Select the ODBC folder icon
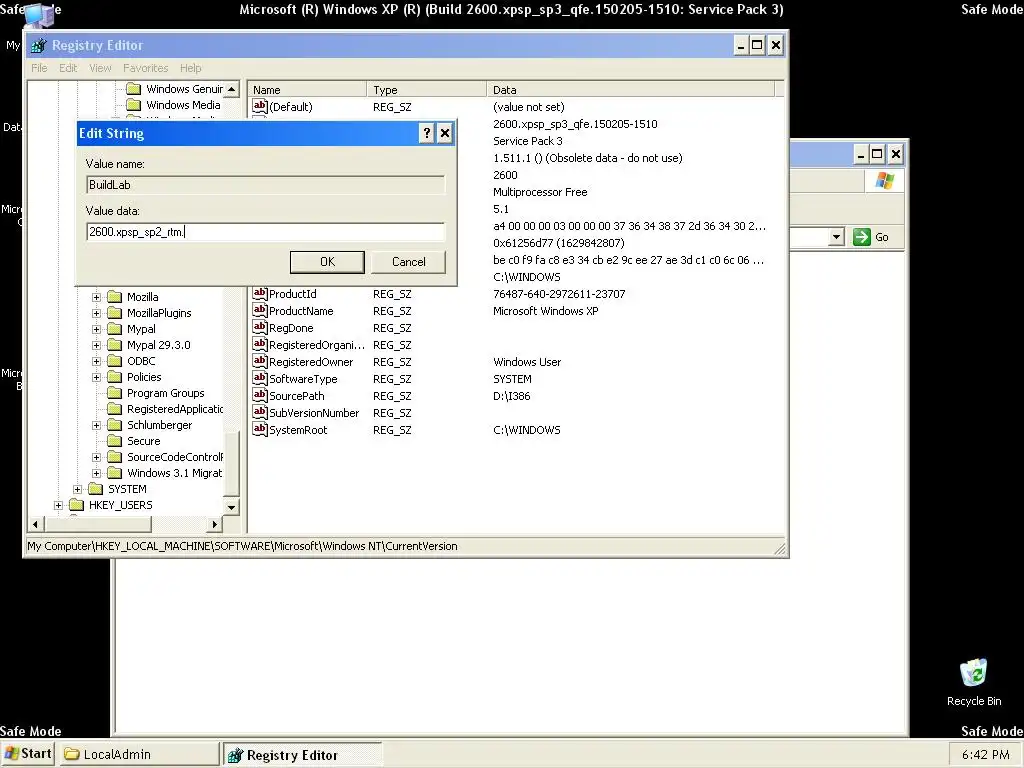The width and height of the screenshot is (1024, 768). [115, 361]
